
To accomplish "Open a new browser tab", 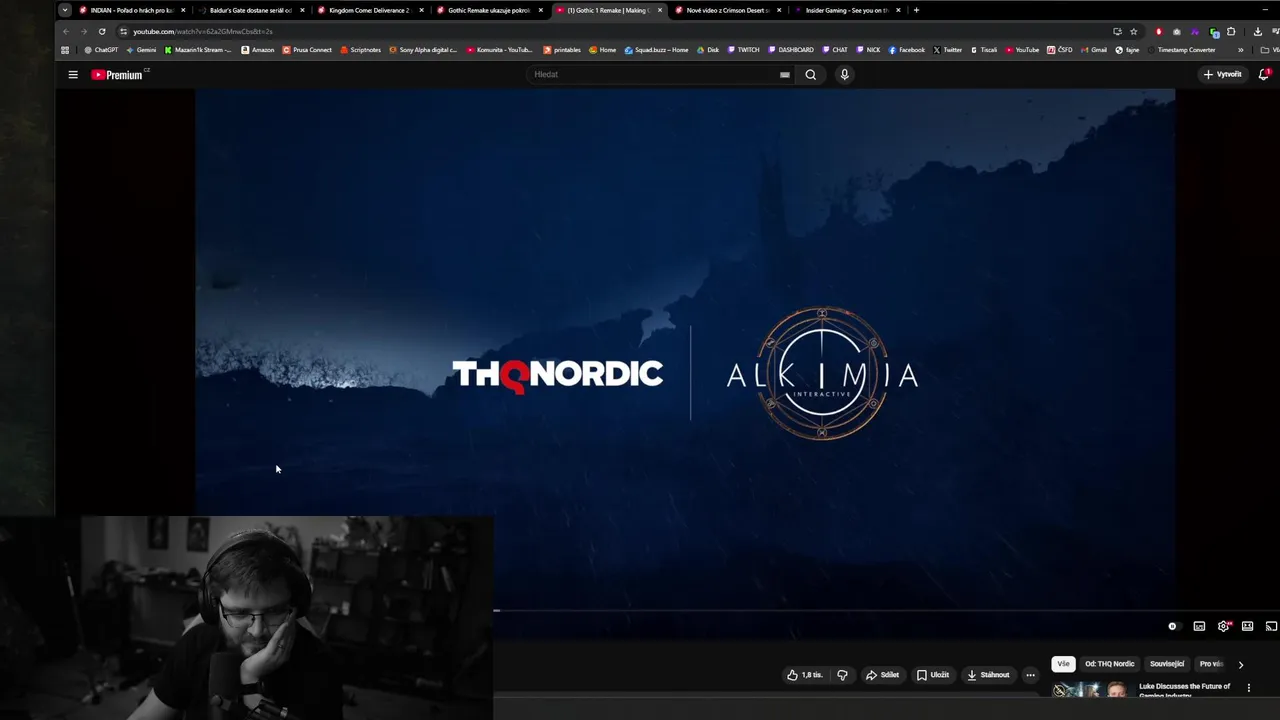I will coord(916,10).
